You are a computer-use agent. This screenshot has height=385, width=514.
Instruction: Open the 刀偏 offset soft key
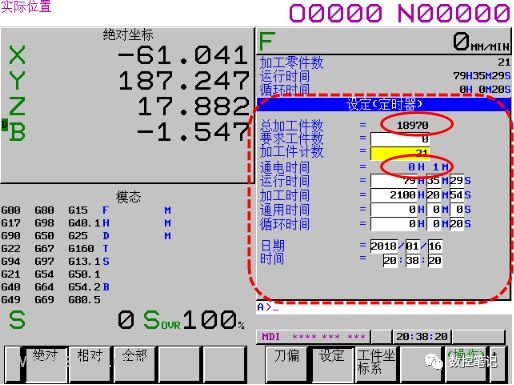pyautogui.click(x=287, y=364)
